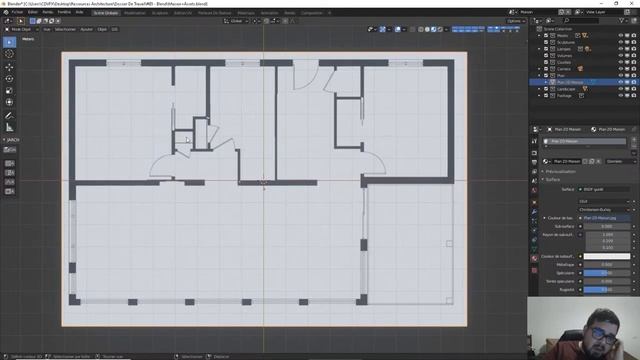
Task: Select the Move tool
Action: click(x=9, y=67)
